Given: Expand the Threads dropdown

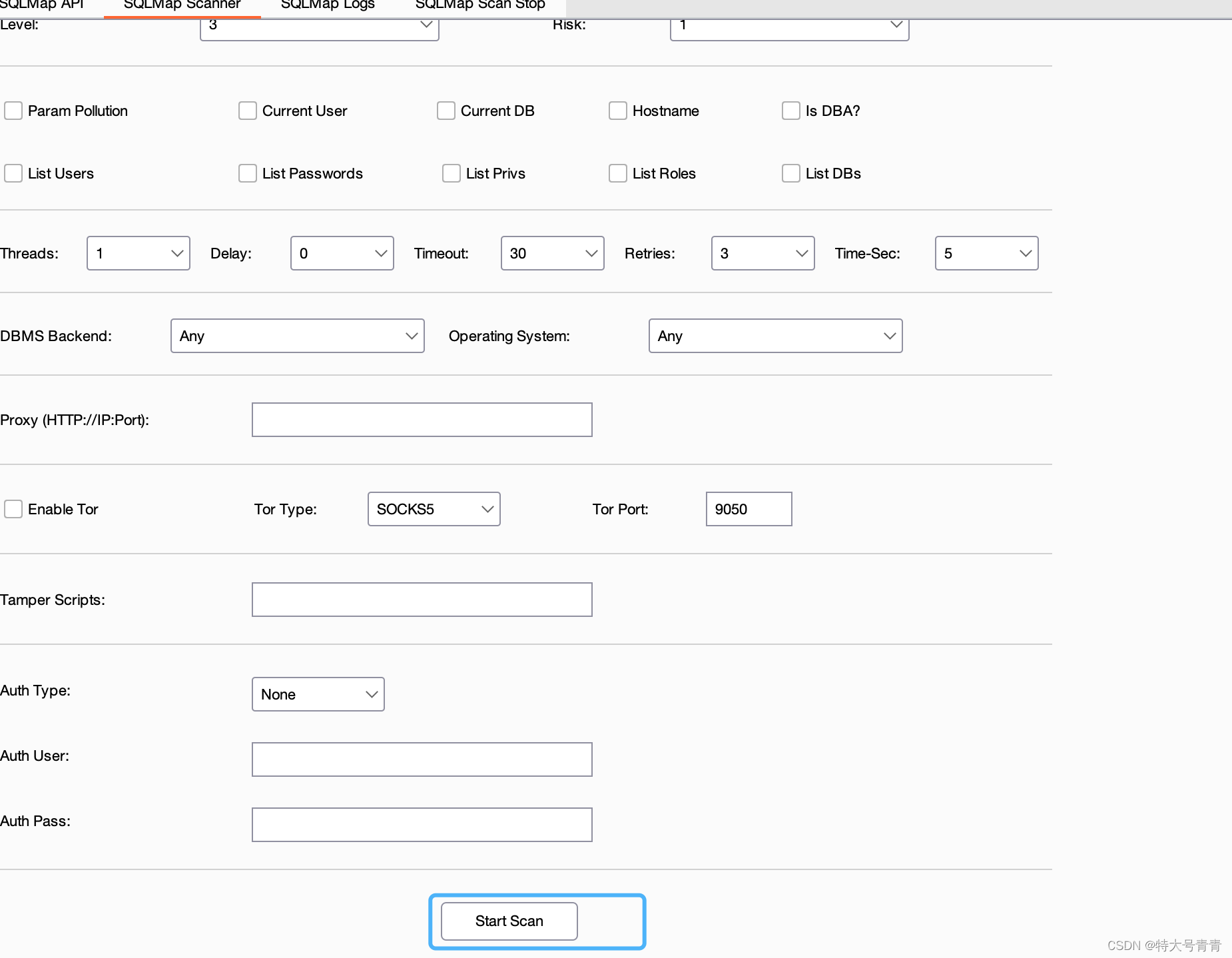Looking at the screenshot, I should coord(139,253).
